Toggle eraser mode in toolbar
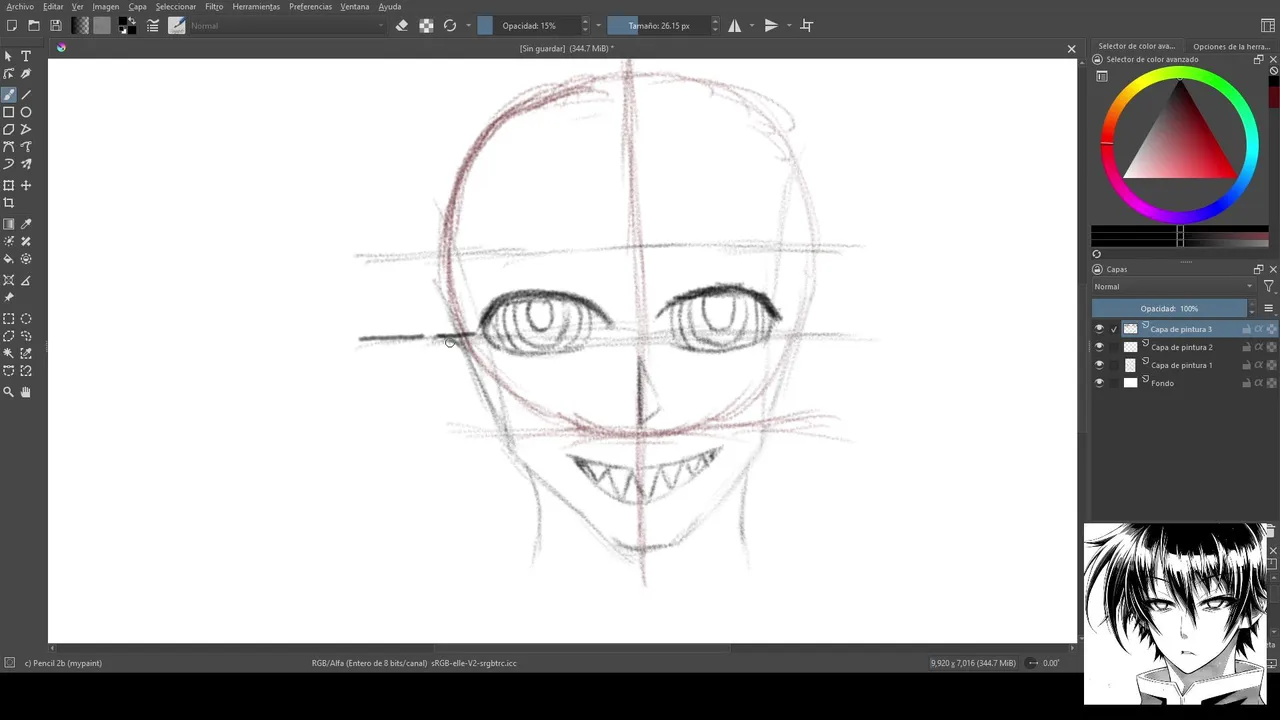The height and width of the screenshot is (720, 1280). pos(402,26)
